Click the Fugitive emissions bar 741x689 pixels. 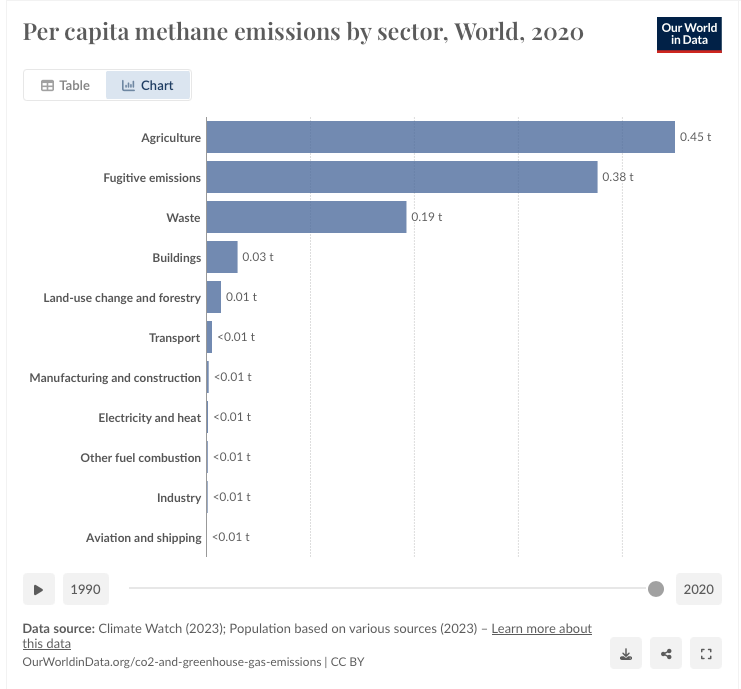click(x=401, y=177)
